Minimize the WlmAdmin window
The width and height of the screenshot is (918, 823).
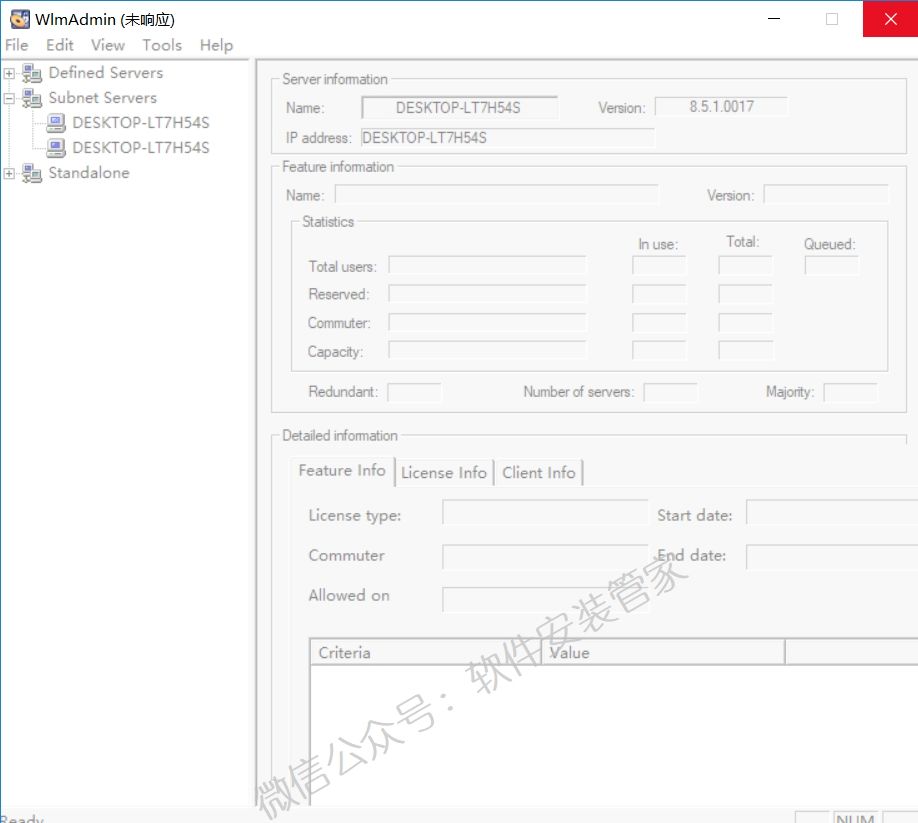click(774, 19)
